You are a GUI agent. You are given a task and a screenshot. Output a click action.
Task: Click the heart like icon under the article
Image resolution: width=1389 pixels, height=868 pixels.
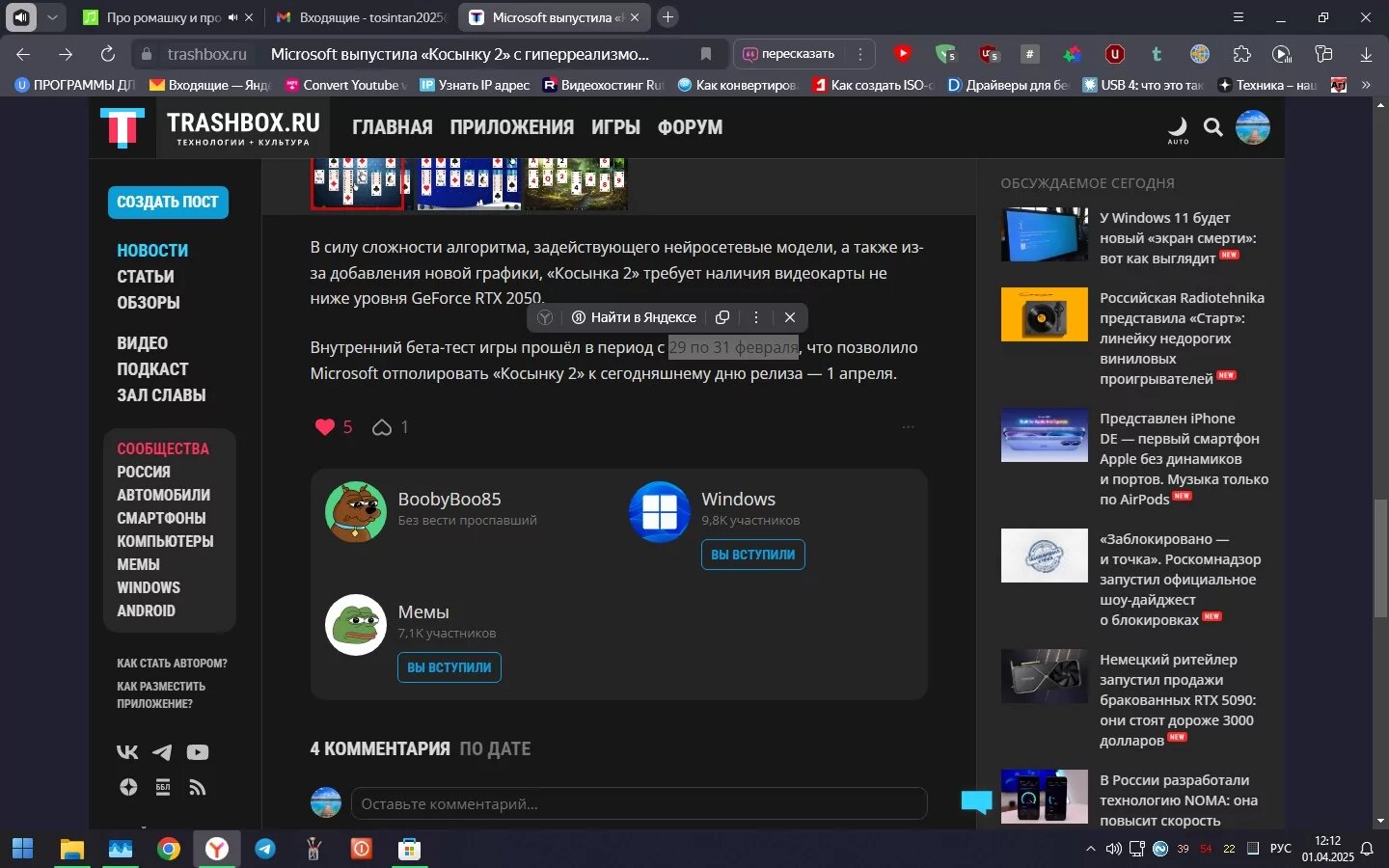(325, 427)
